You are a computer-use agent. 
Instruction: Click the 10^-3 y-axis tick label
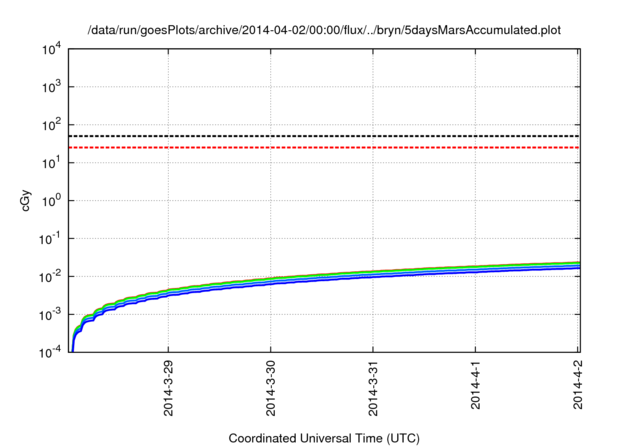(50, 315)
